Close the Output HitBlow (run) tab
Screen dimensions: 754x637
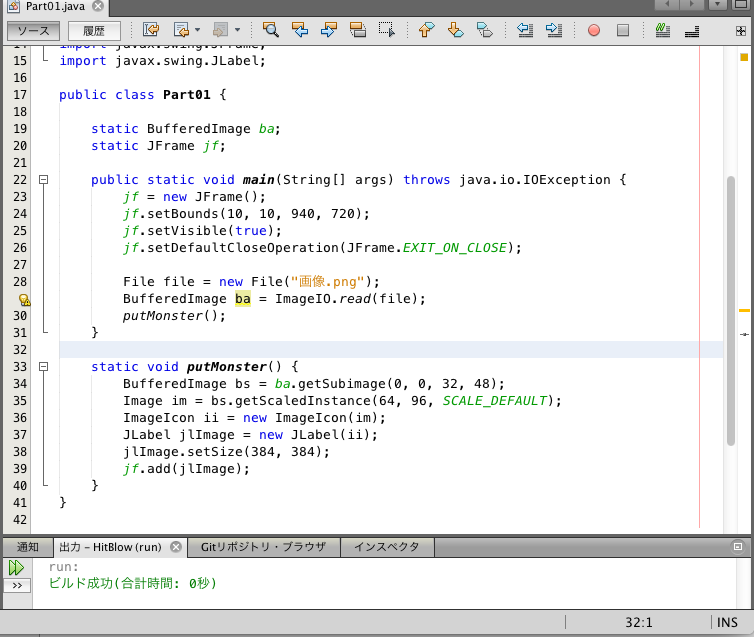pyautogui.click(x=176, y=547)
